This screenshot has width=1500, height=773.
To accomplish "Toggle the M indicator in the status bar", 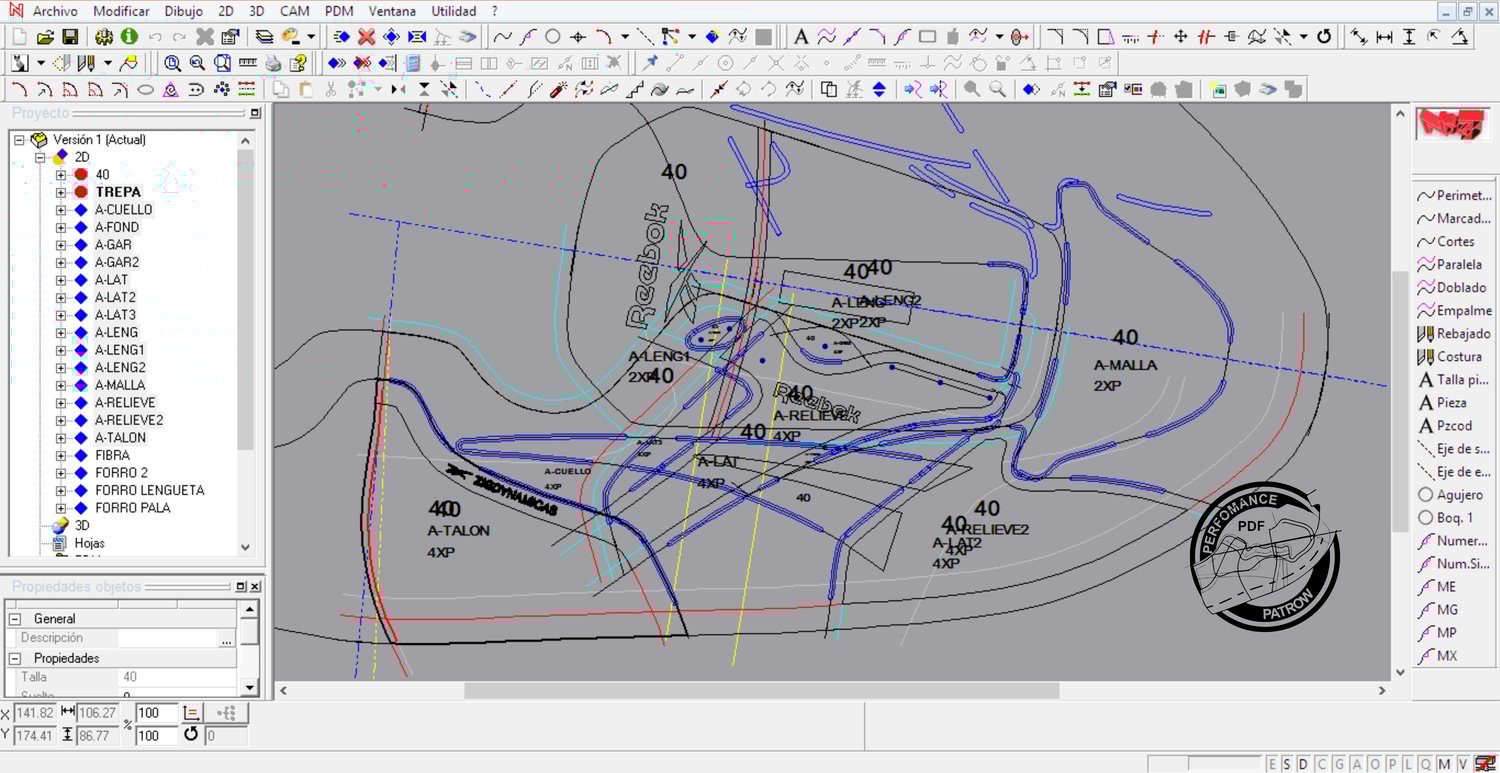I will 1443,764.
